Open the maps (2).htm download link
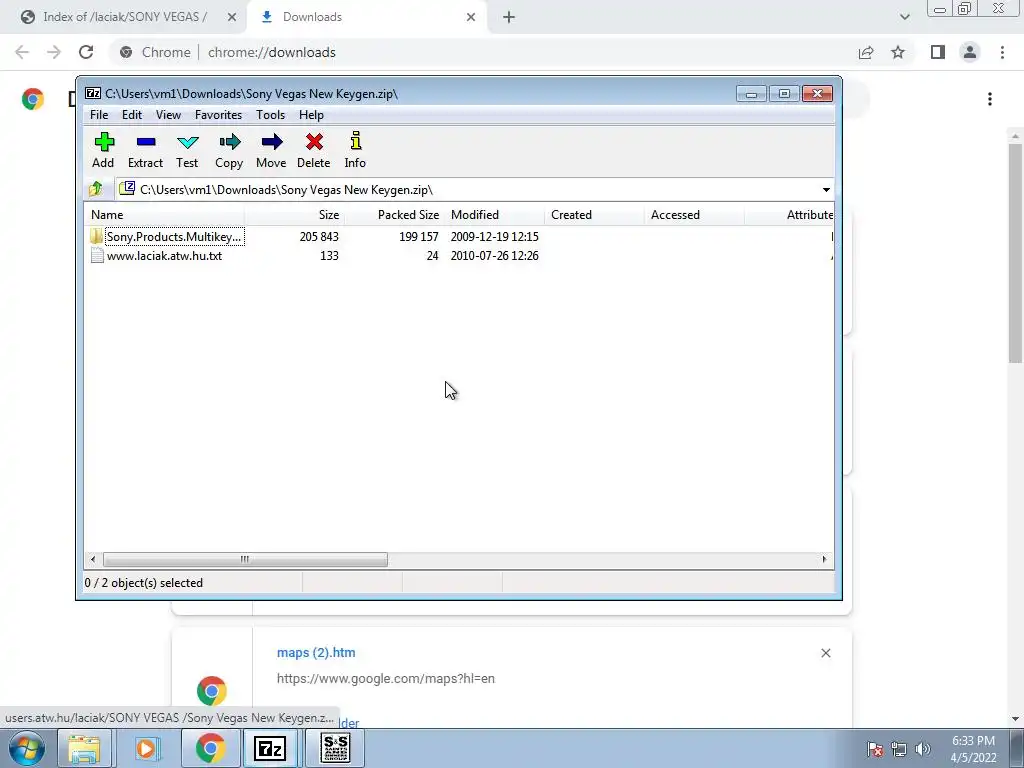The image size is (1024, 768). pos(316,652)
